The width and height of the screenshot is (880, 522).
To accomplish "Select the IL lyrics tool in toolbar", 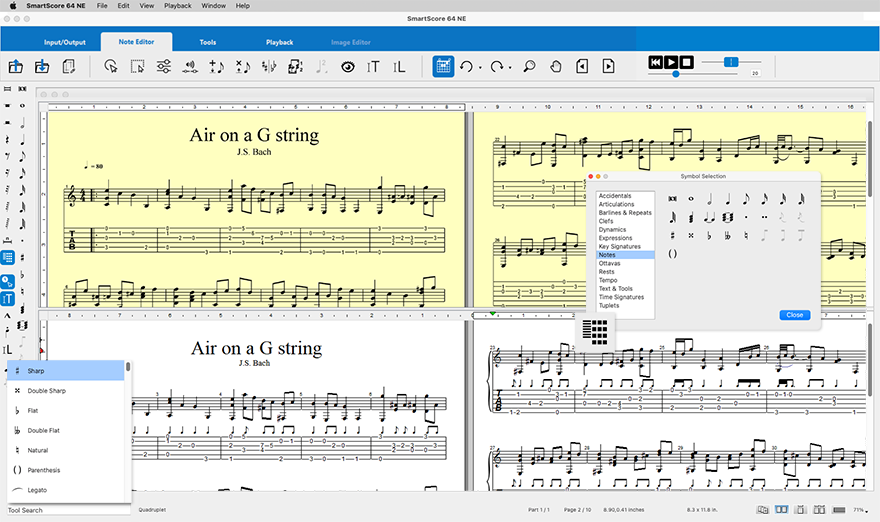I will pyautogui.click(x=398, y=67).
